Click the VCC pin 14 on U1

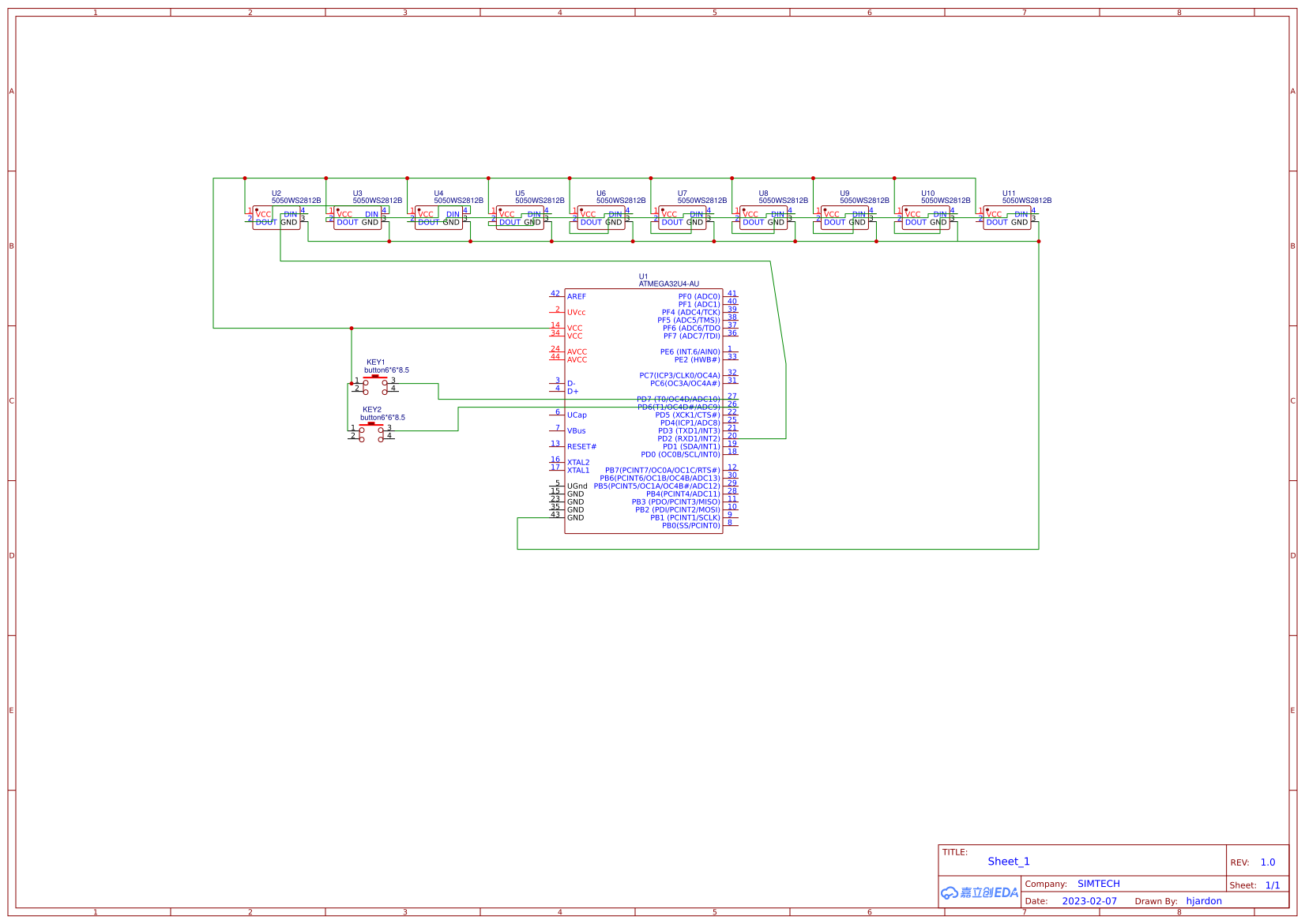575,329
